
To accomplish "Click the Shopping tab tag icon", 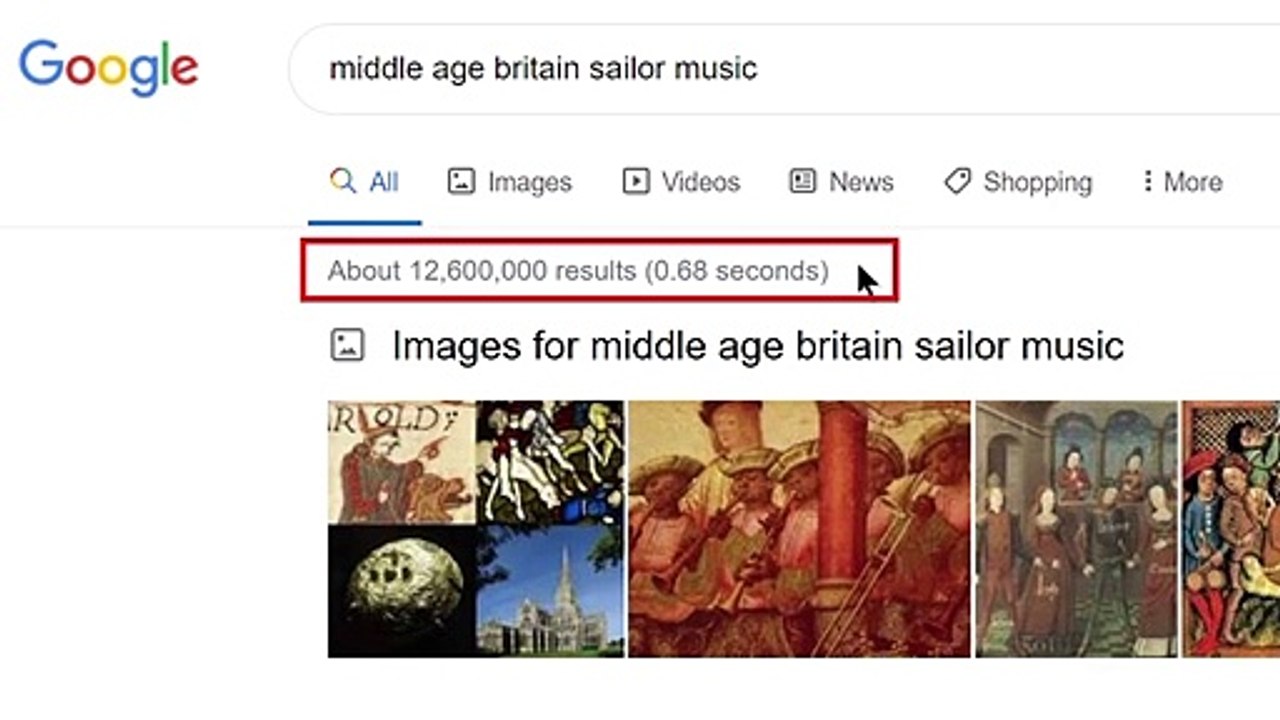I will [x=957, y=181].
